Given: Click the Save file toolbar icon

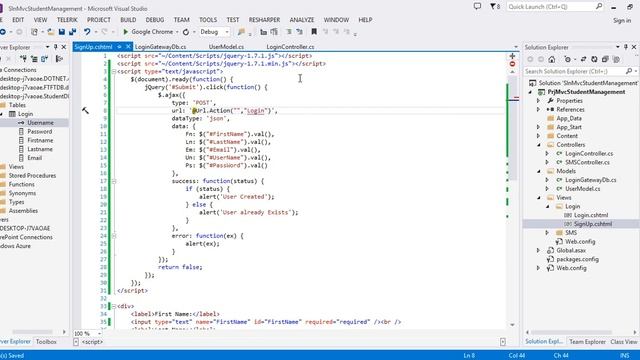Looking at the screenshot, I should (x=62, y=32).
